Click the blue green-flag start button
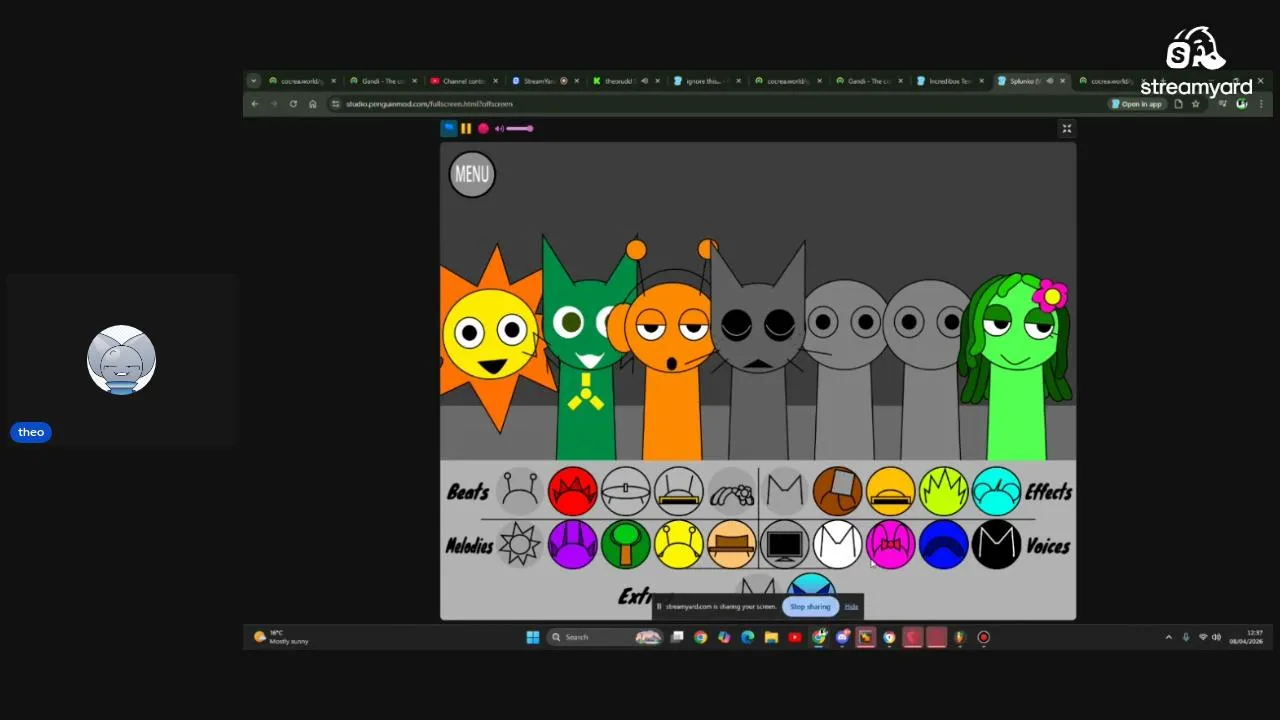 (449, 128)
